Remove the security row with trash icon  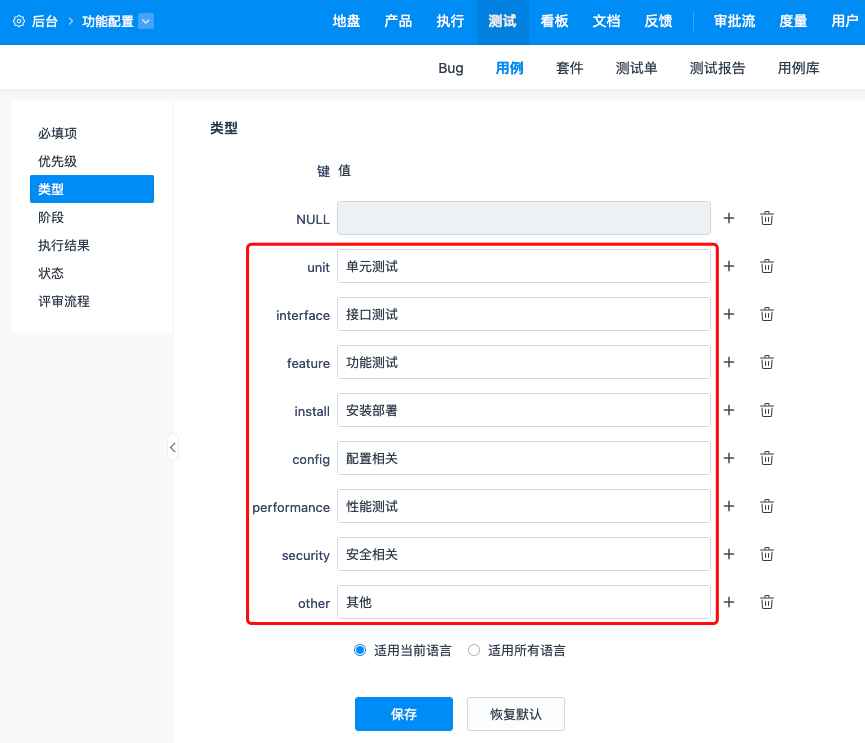tap(767, 554)
